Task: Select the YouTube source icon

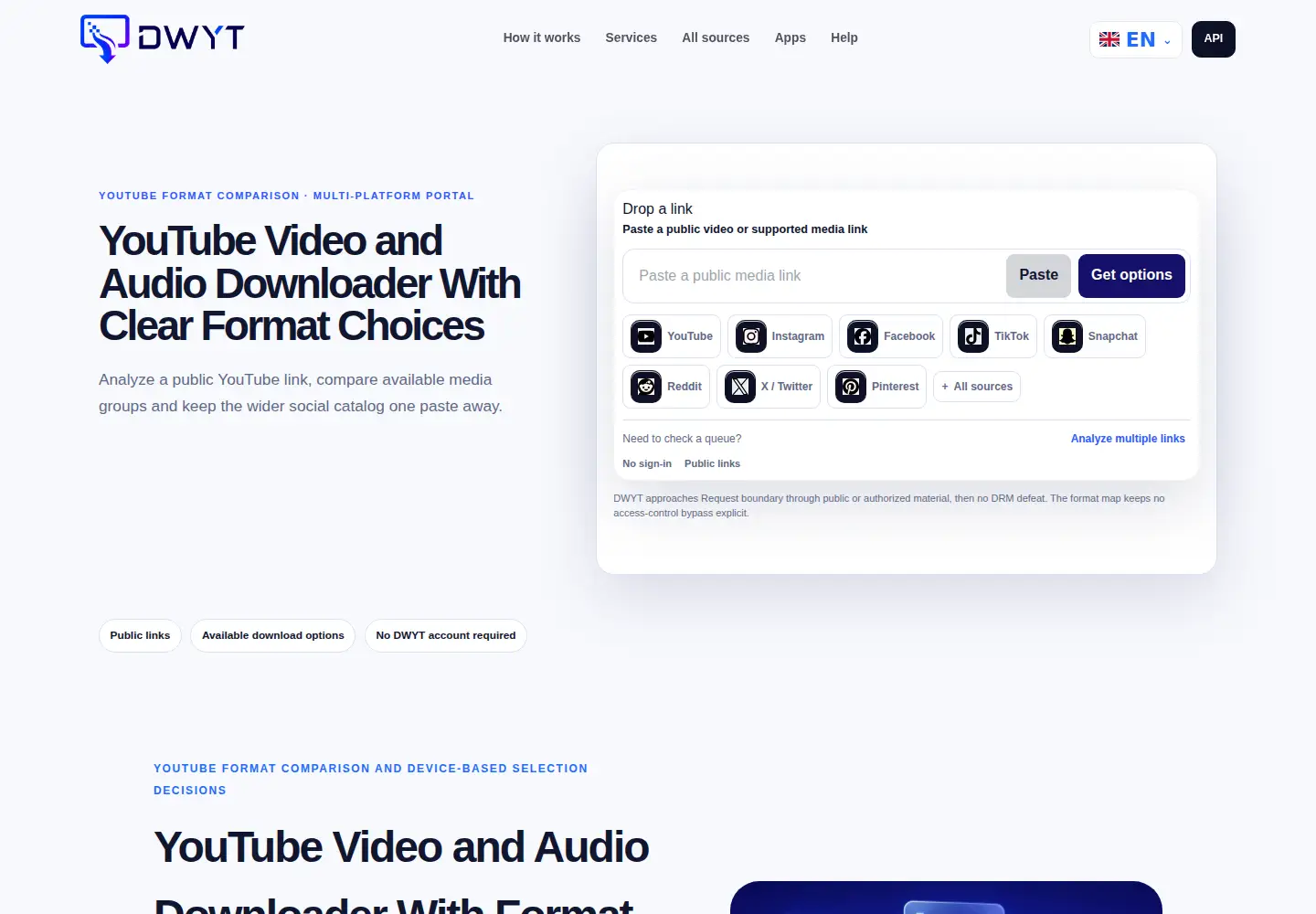Action: [x=646, y=336]
